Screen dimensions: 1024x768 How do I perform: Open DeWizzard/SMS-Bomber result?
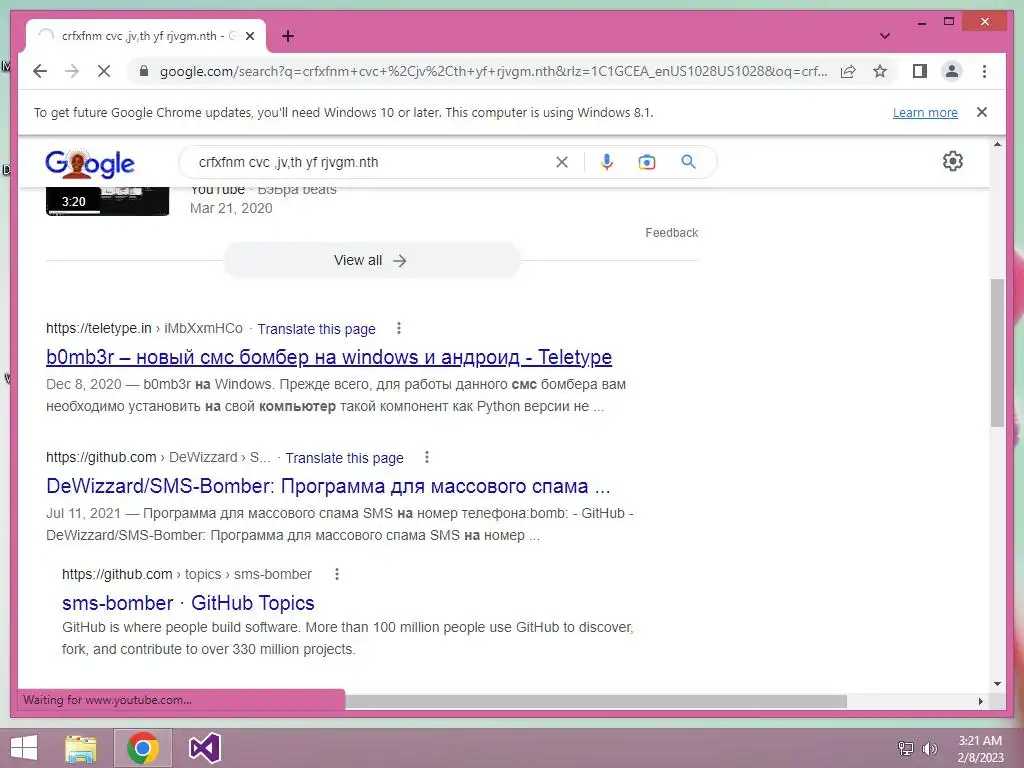(x=328, y=487)
